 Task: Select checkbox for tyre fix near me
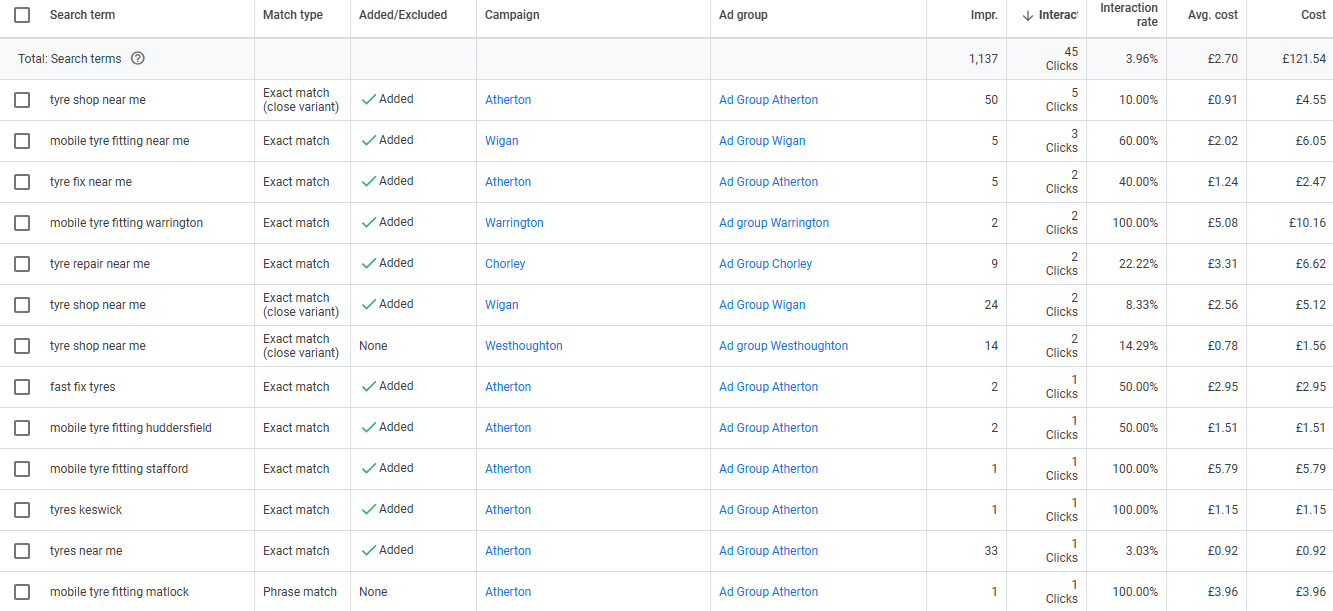pyautogui.click(x=22, y=182)
